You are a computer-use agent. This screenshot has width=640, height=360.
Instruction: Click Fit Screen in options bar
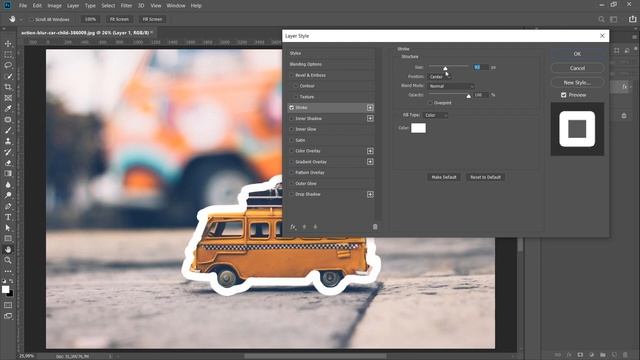point(119,19)
